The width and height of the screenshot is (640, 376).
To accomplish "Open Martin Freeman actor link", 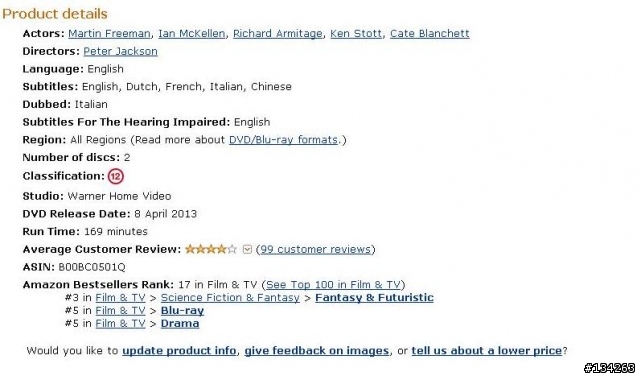I will [109, 33].
